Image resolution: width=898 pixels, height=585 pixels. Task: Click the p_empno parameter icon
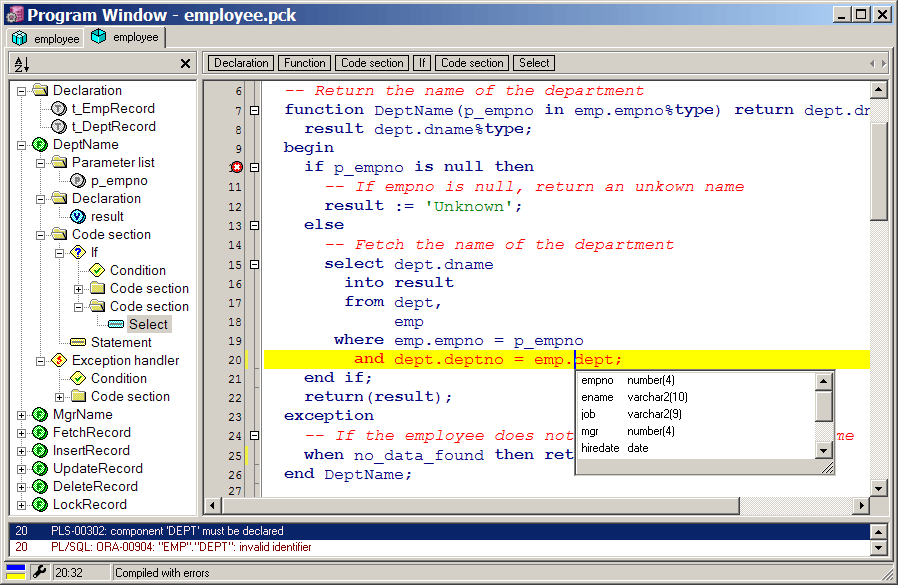pos(78,181)
